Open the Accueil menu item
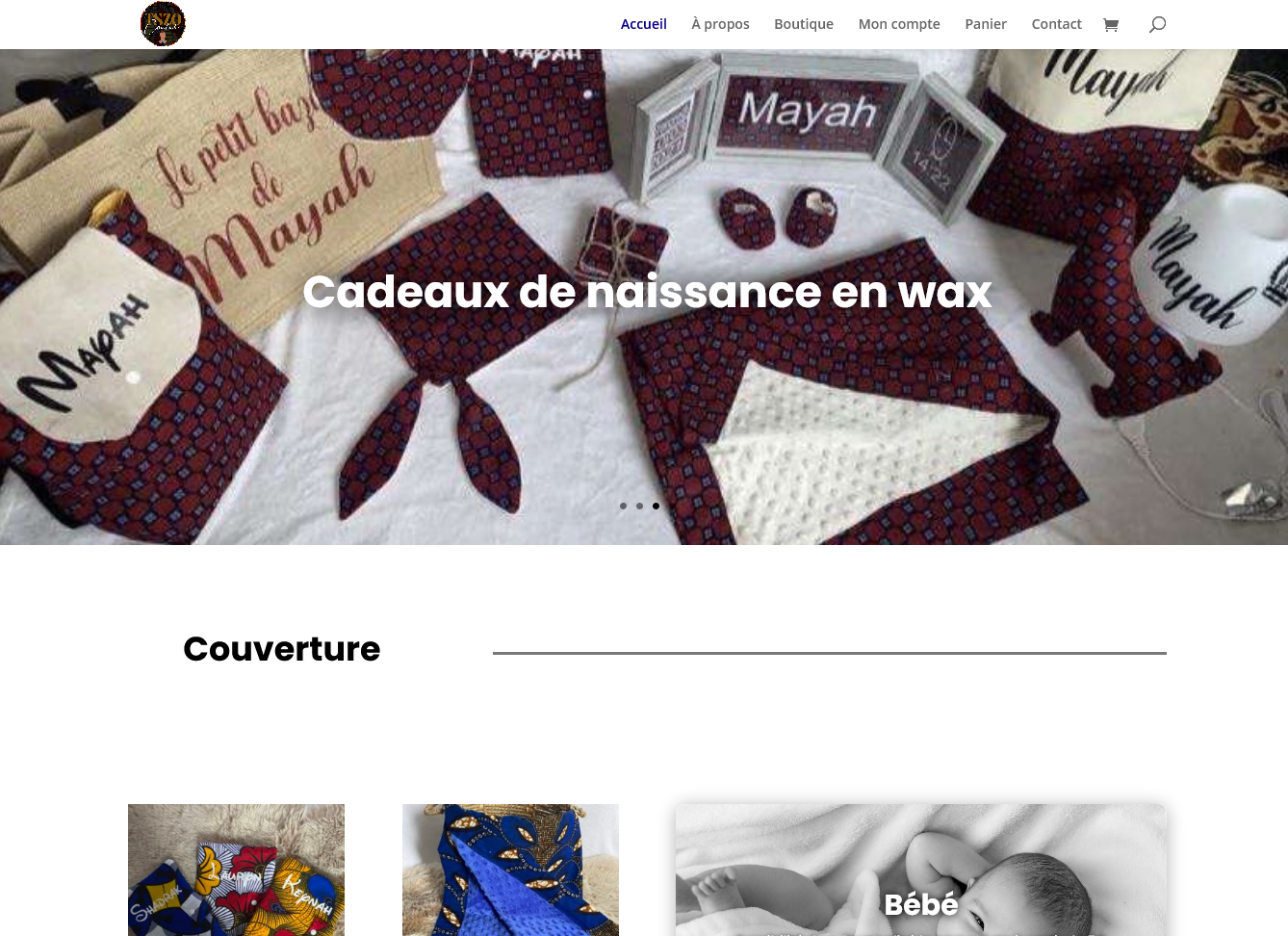 pos(644,24)
